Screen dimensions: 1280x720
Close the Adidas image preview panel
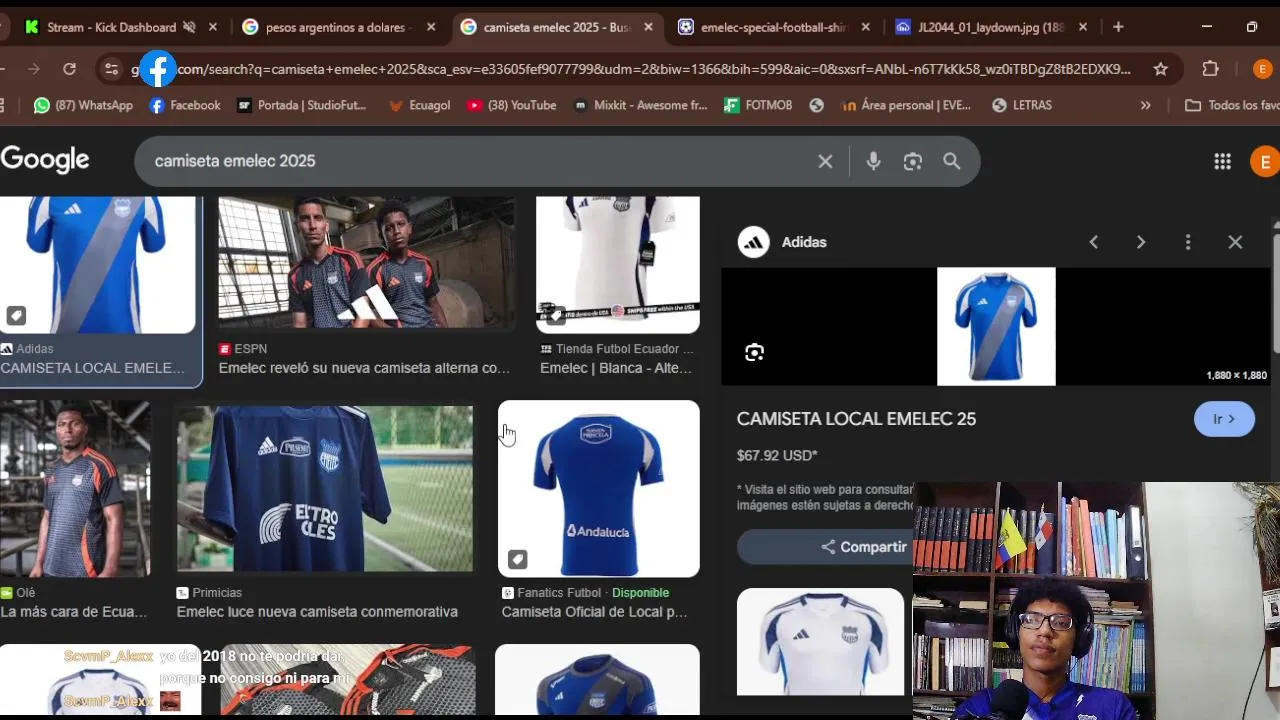1235,242
